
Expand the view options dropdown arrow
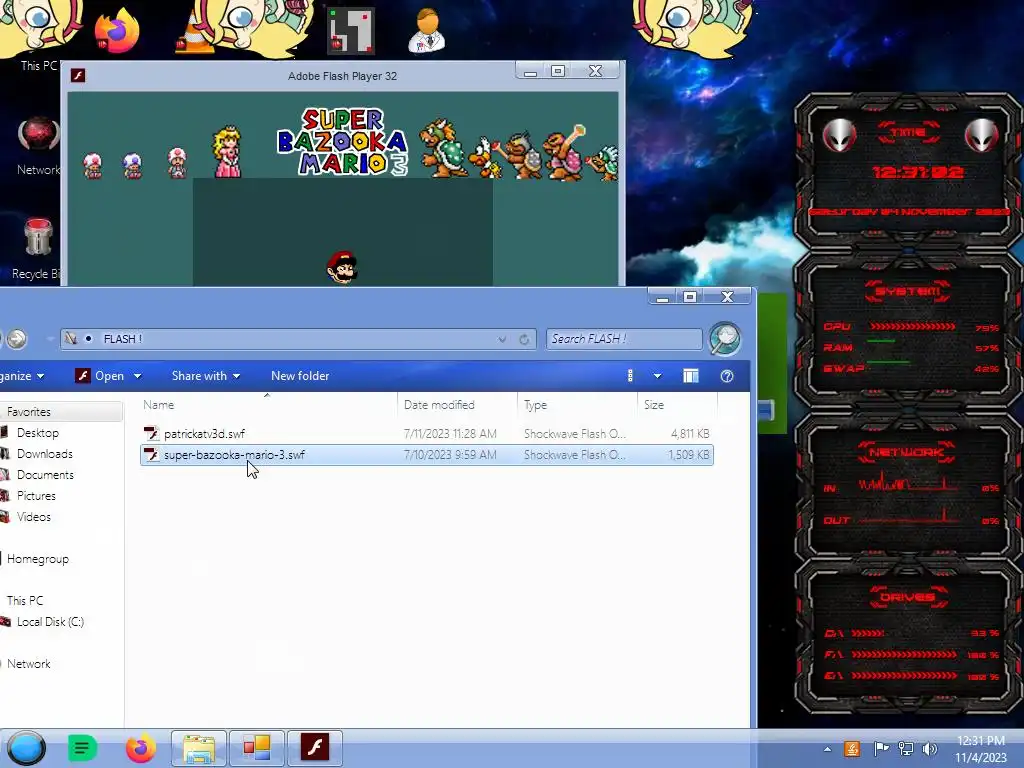coord(658,376)
